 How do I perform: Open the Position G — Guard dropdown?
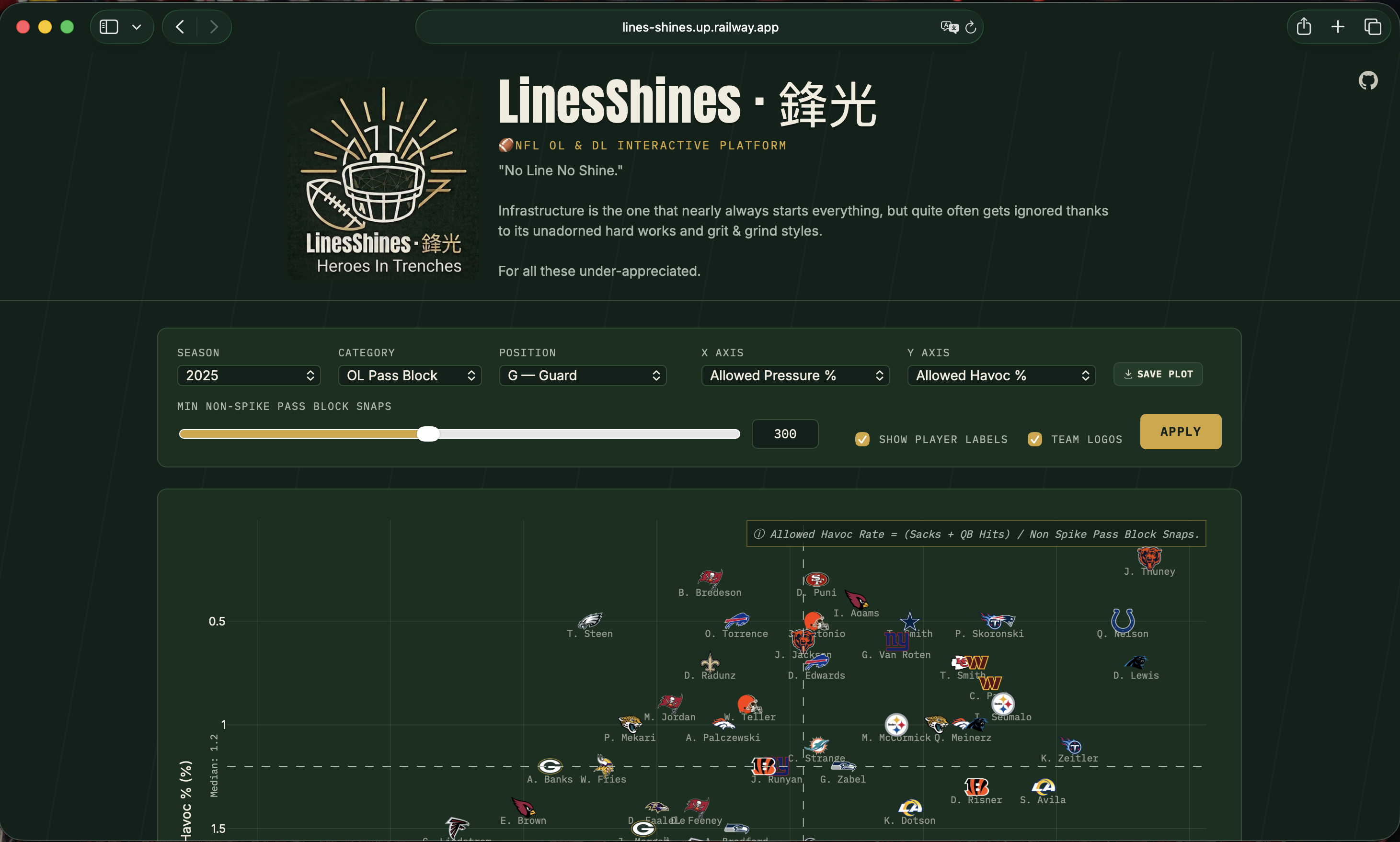(583, 375)
